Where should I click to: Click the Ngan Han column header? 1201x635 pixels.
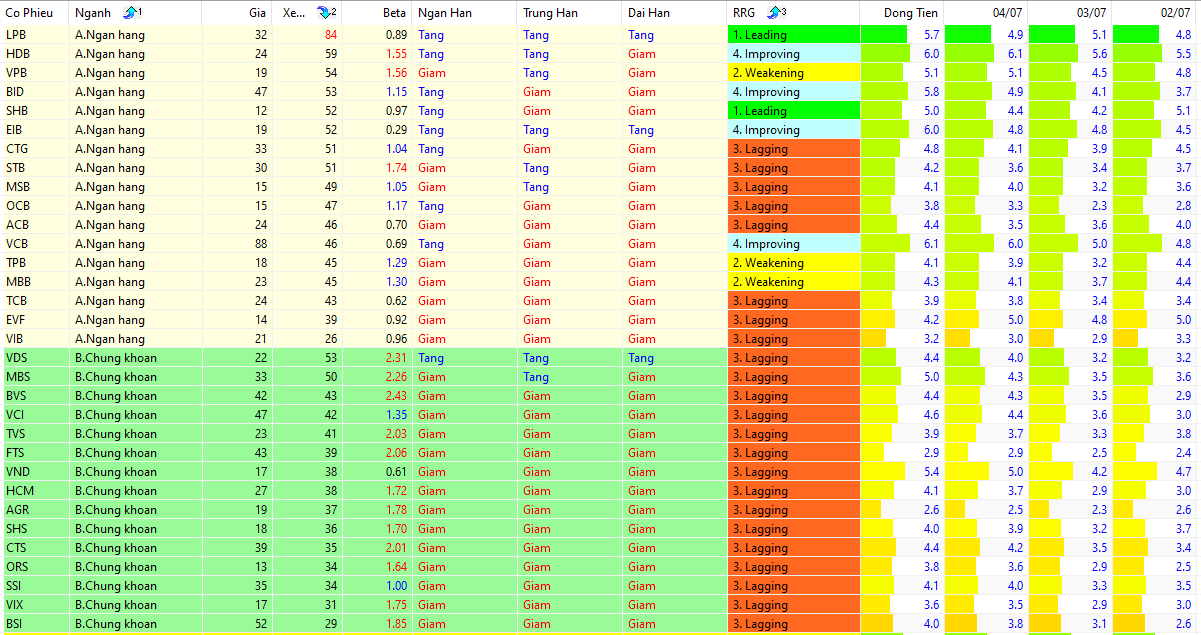pyautogui.click(x=464, y=13)
